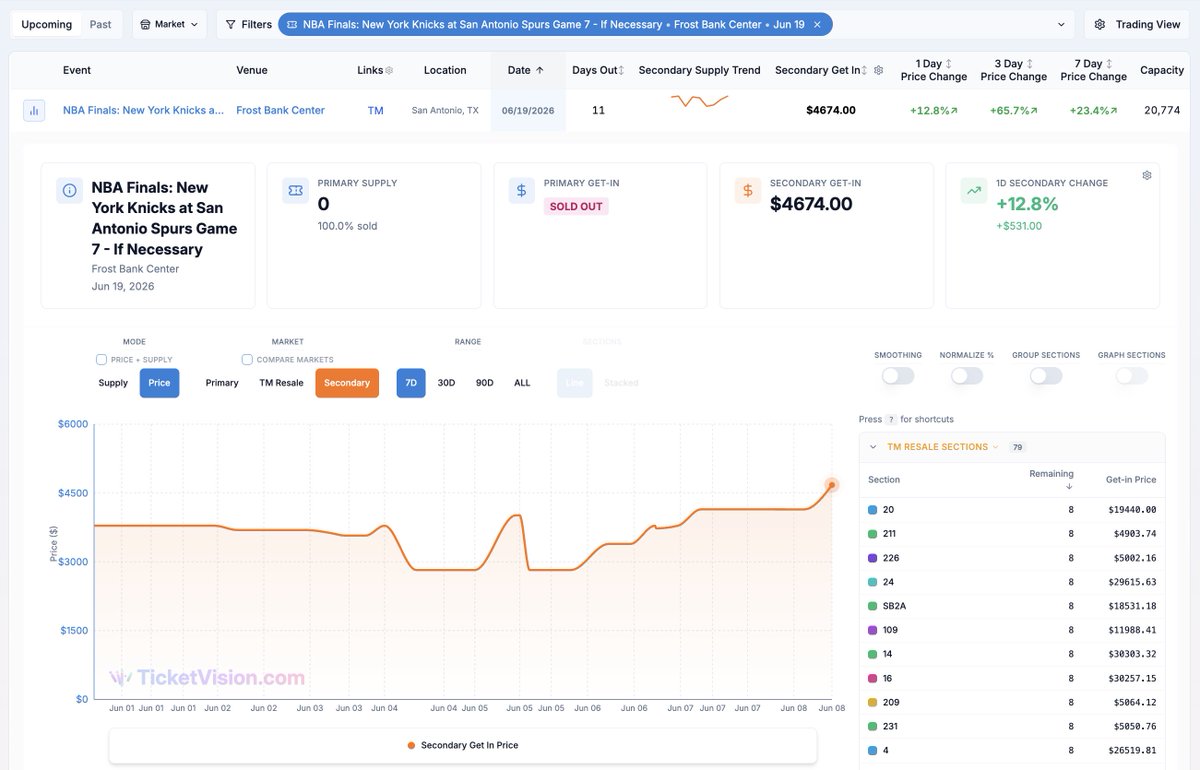This screenshot has height=770, width=1200.
Task: Click secondary supply trend sparkline
Action: click(x=699, y=100)
